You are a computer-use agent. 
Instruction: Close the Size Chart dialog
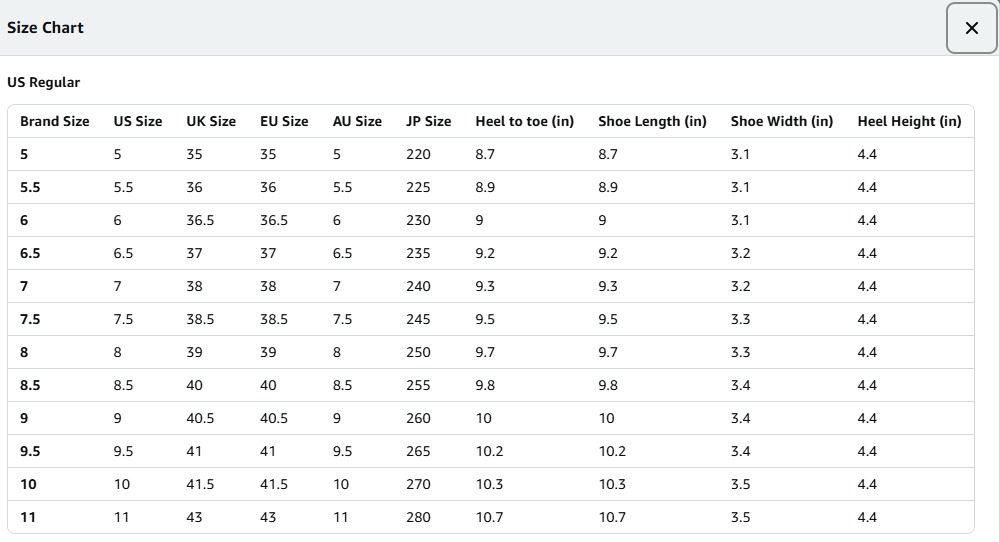pos(971,28)
